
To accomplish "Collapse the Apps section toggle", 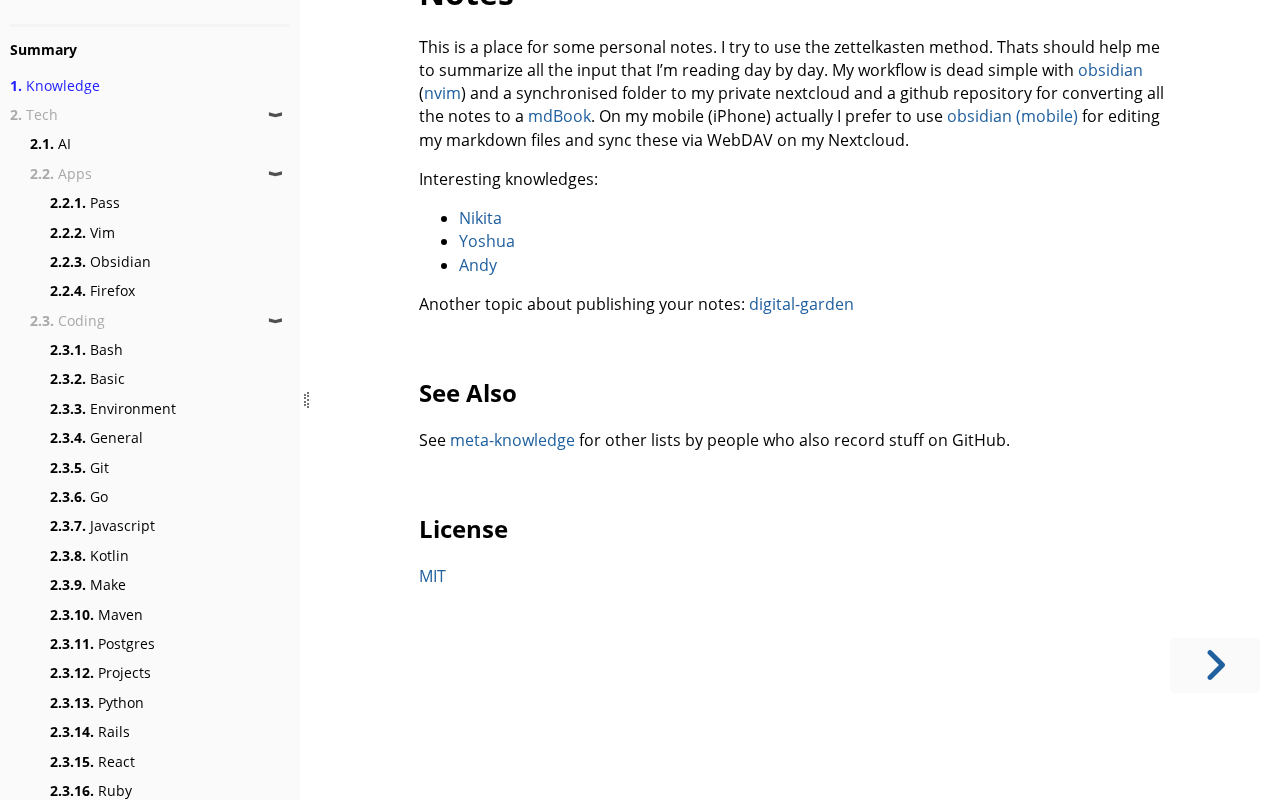I will click(x=275, y=174).
